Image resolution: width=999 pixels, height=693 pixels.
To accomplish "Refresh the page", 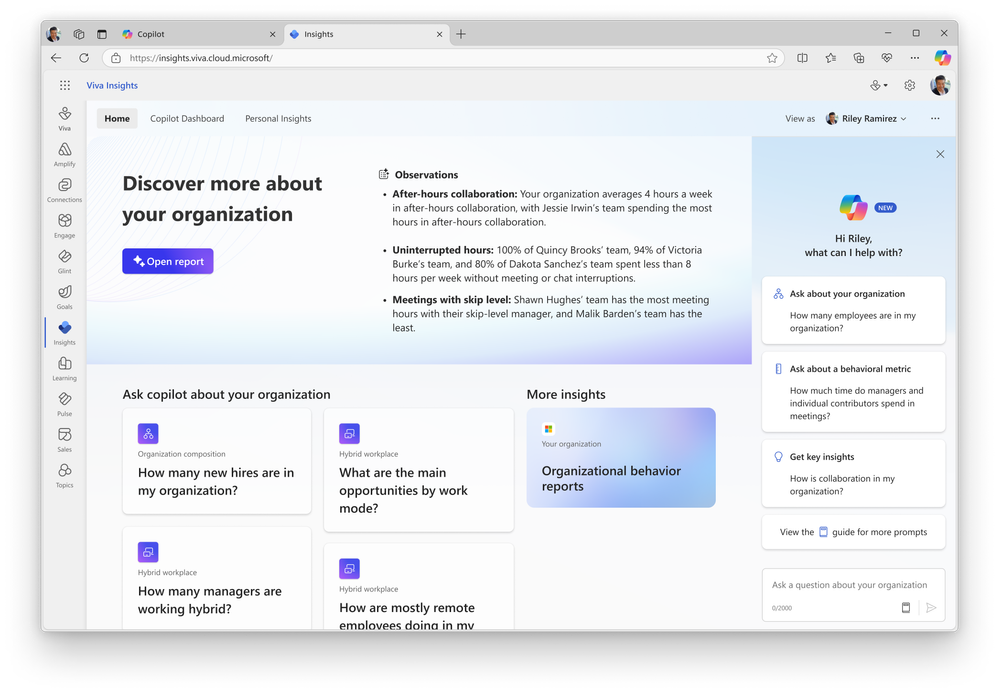I will tap(84, 58).
